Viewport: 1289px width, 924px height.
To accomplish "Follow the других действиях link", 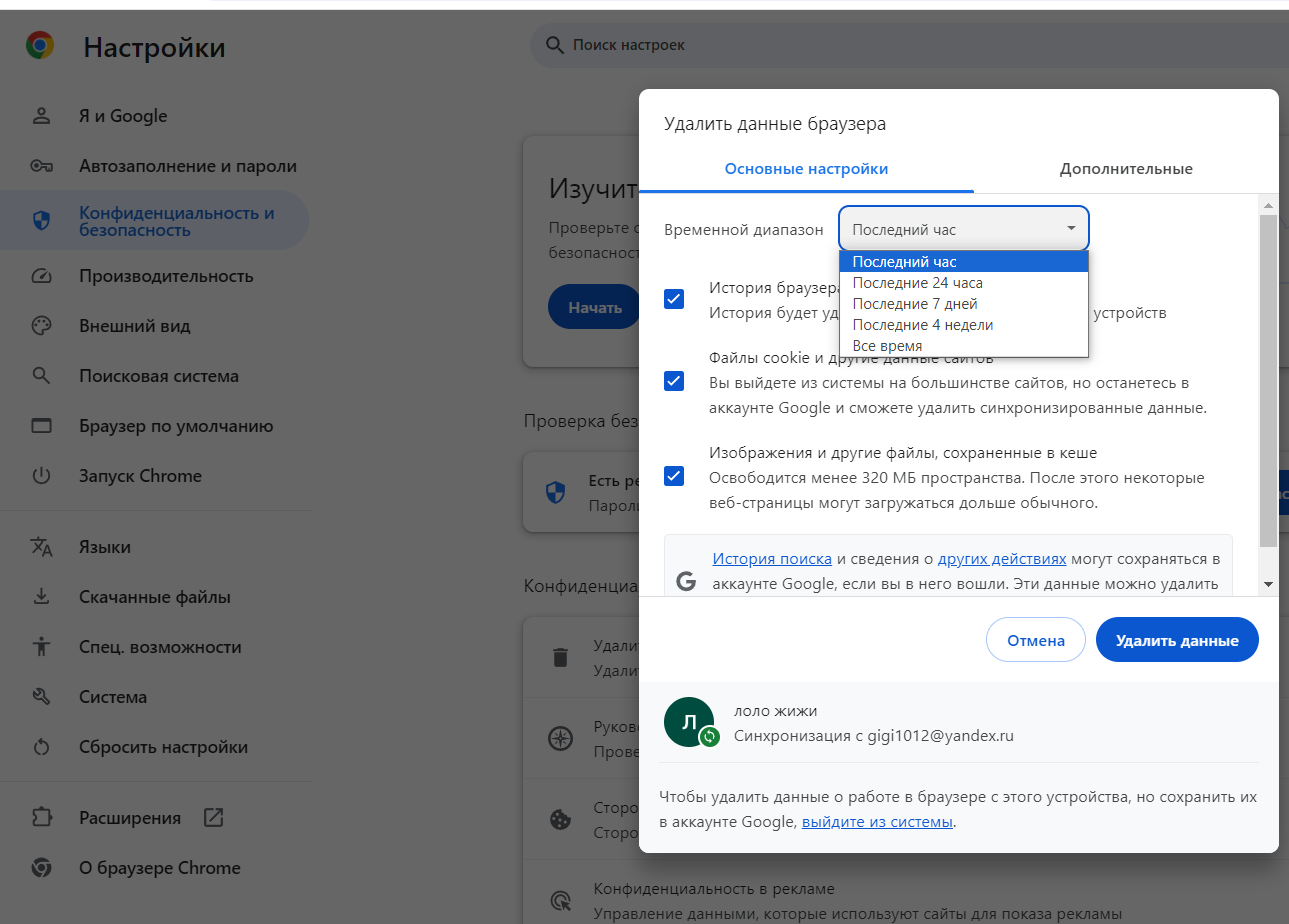I will coord(1002,559).
